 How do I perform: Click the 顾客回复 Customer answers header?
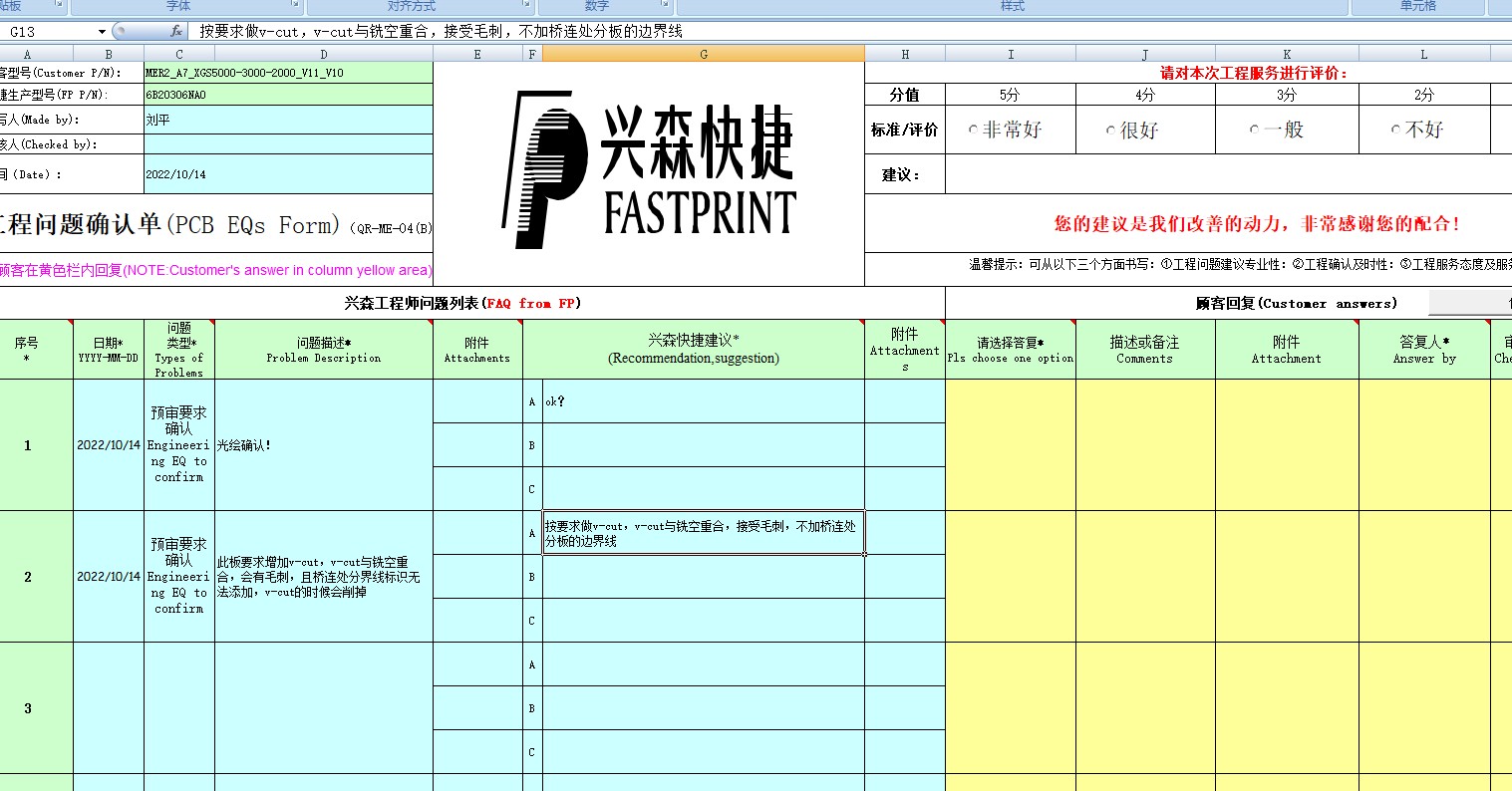pyautogui.click(x=1297, y=303)
